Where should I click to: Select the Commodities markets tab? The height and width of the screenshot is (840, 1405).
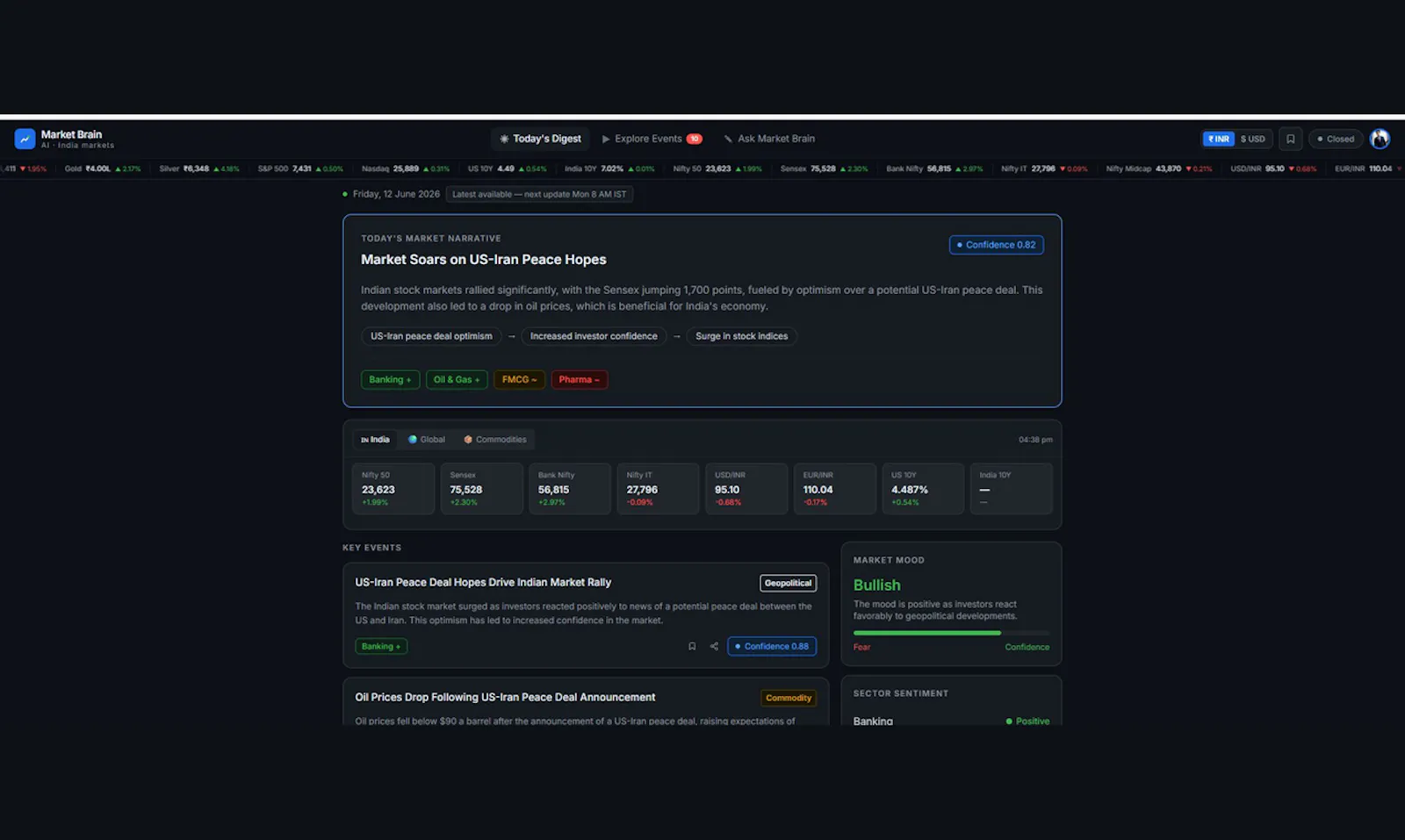[x=495, y=440]
